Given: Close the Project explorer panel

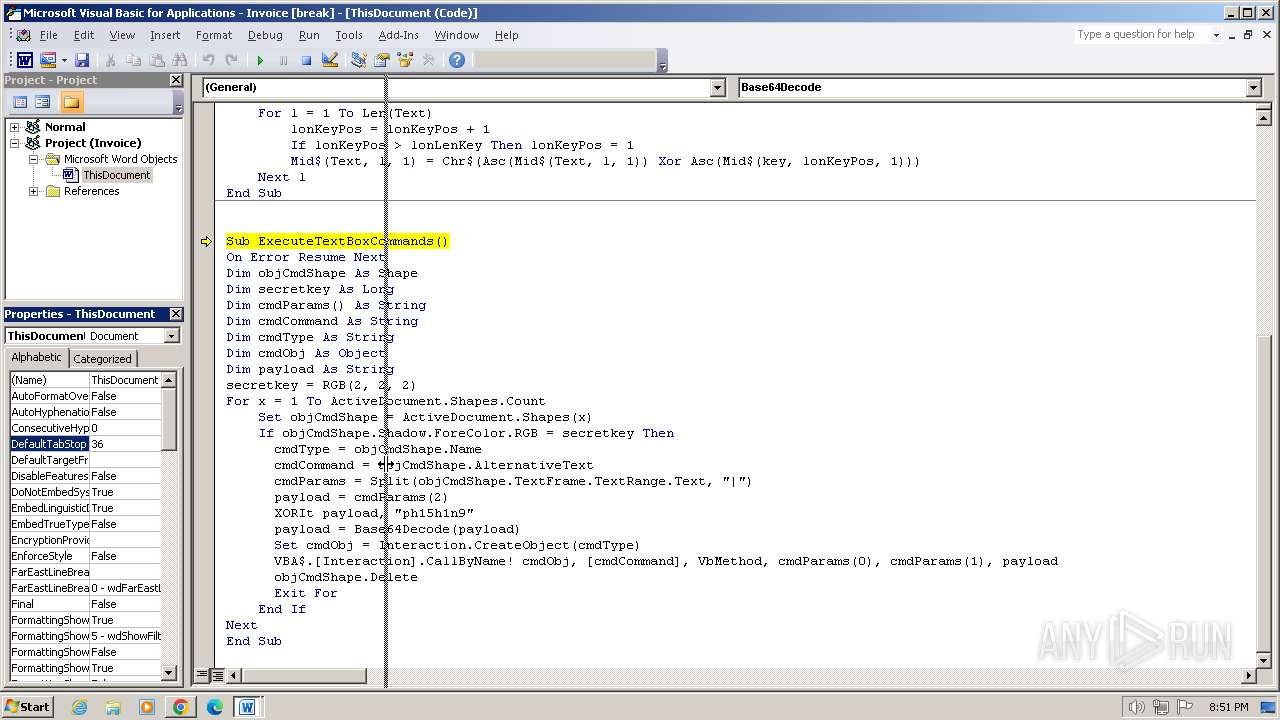Looking at the screenshot, I should tap(176, 80).
